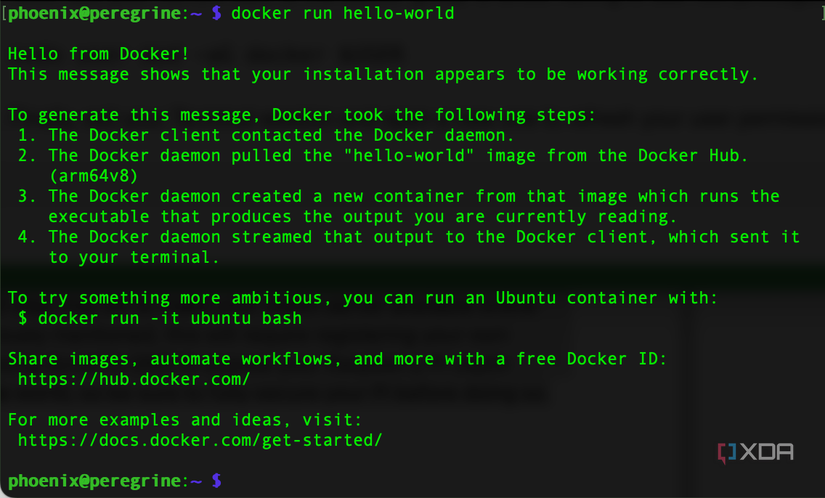Click the "To try something more ambitious" line
Viewport: 825px width, 498px height.
coord(363,298)
